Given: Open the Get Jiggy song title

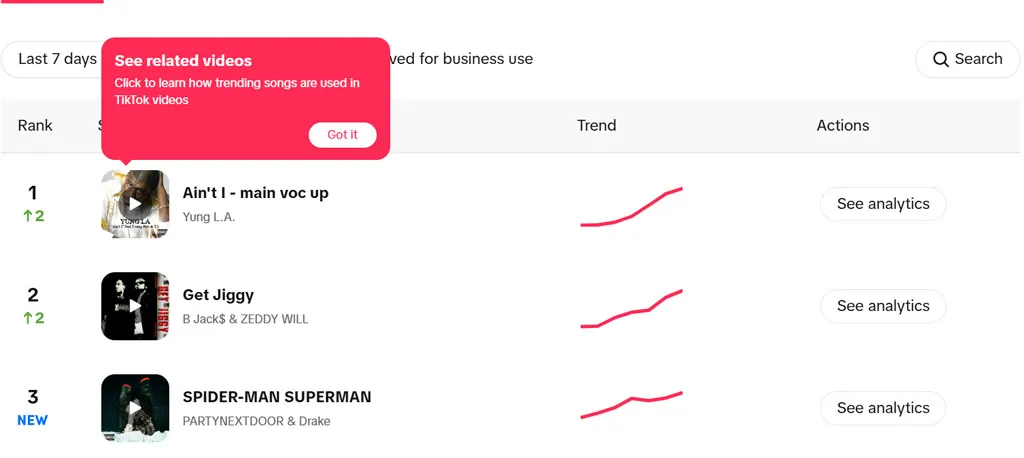Looking at the screenshot, I should 218,295.
